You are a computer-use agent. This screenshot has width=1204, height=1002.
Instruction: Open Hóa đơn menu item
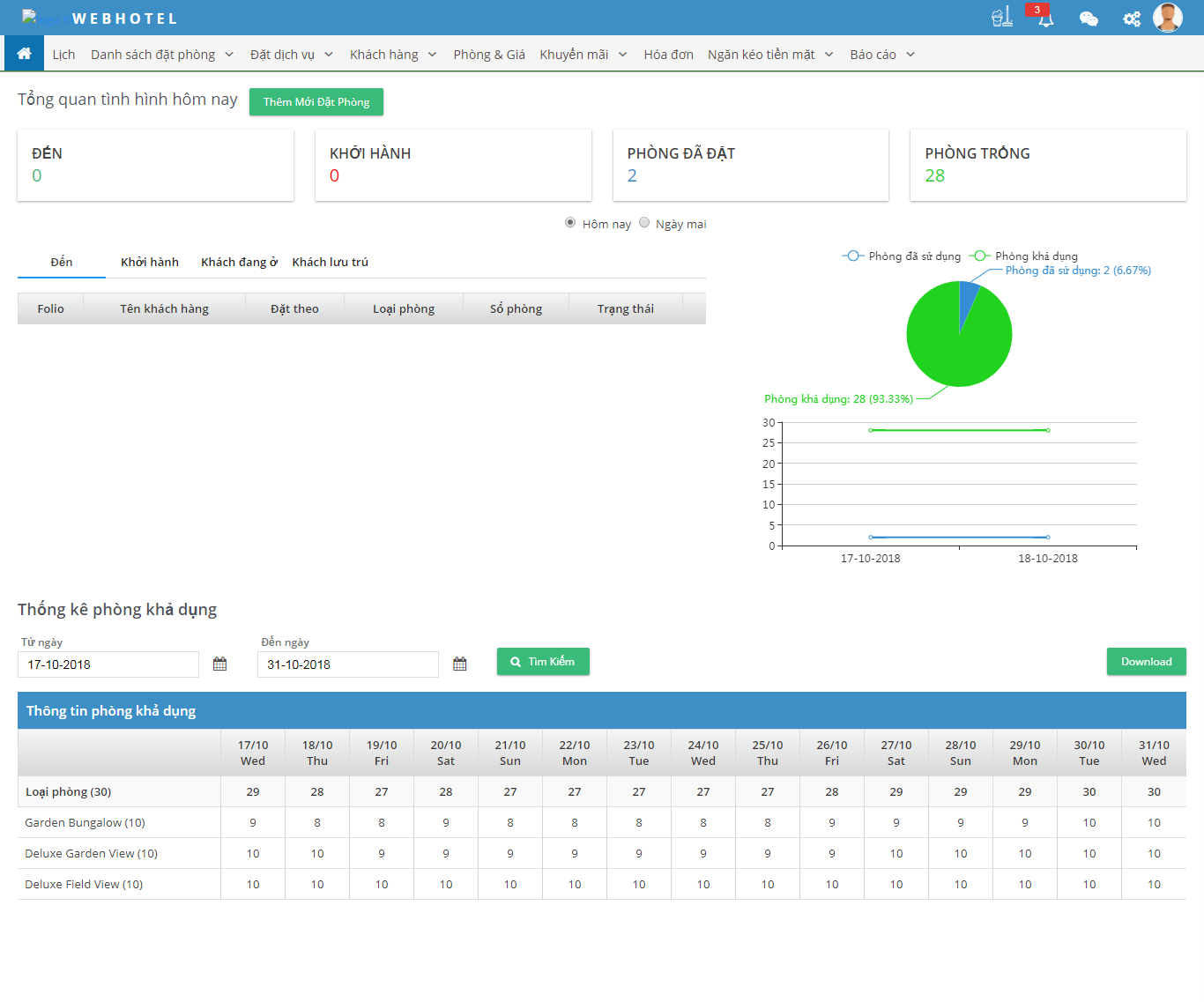point(668,55)
